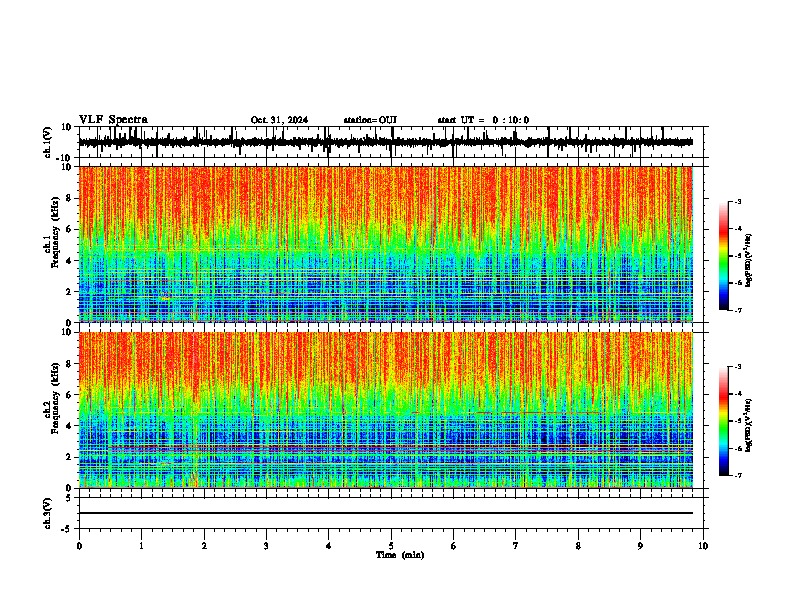Click the 'VLF Spectra' title text

113,120
